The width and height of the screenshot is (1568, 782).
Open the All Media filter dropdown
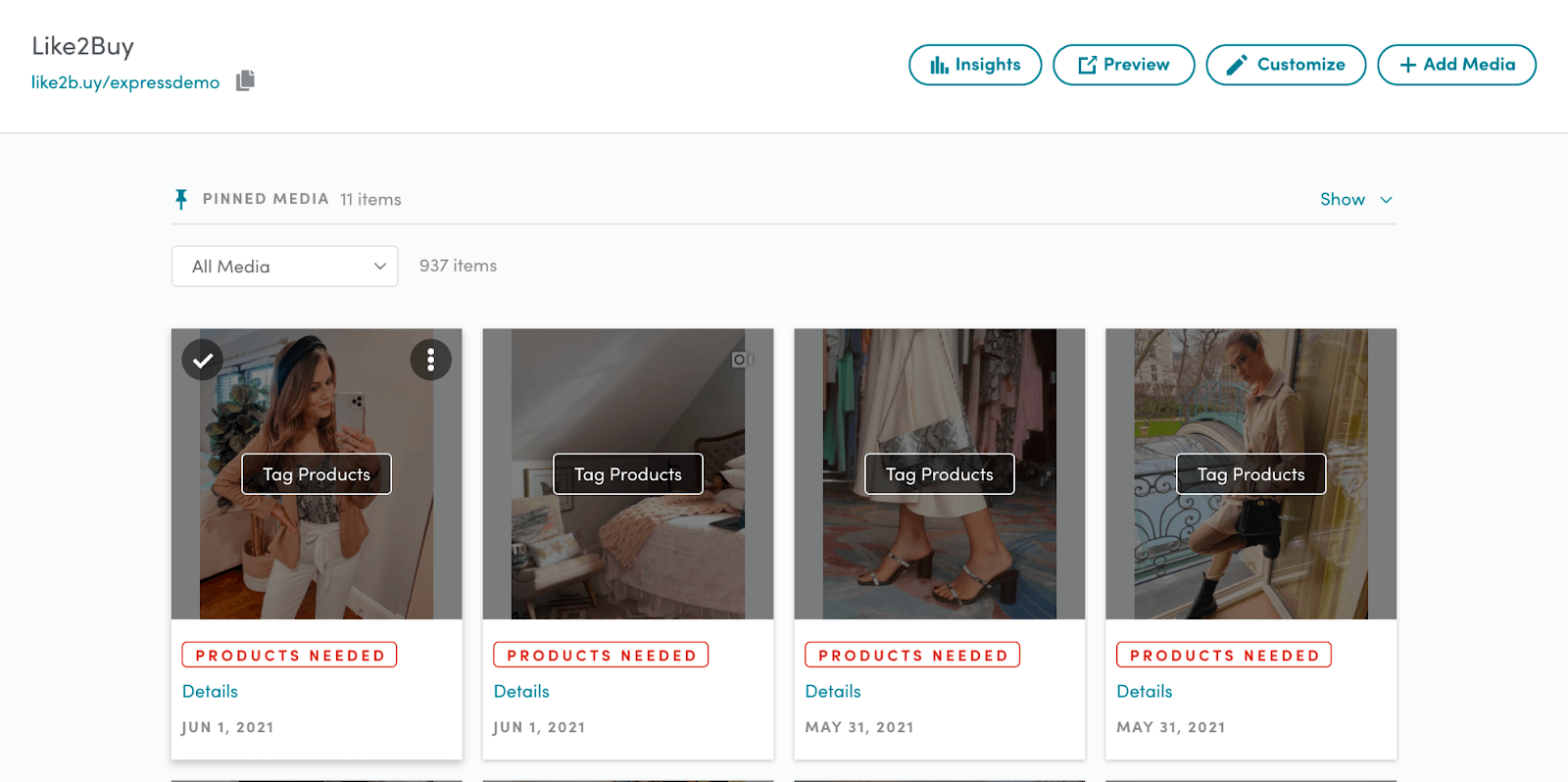click(x=284, y=267)
